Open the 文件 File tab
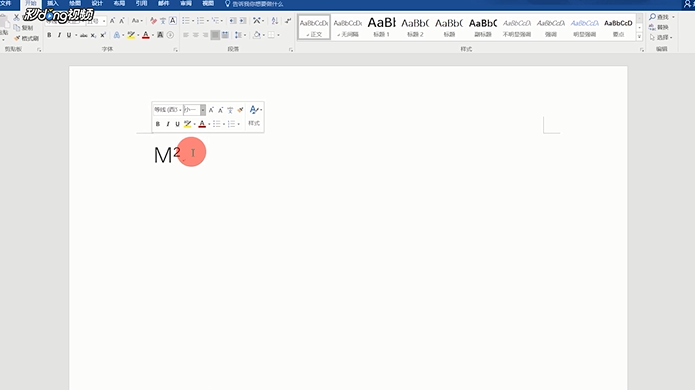Image resolution: width=695 pixels, height=390 pixels. pos(5,4)
